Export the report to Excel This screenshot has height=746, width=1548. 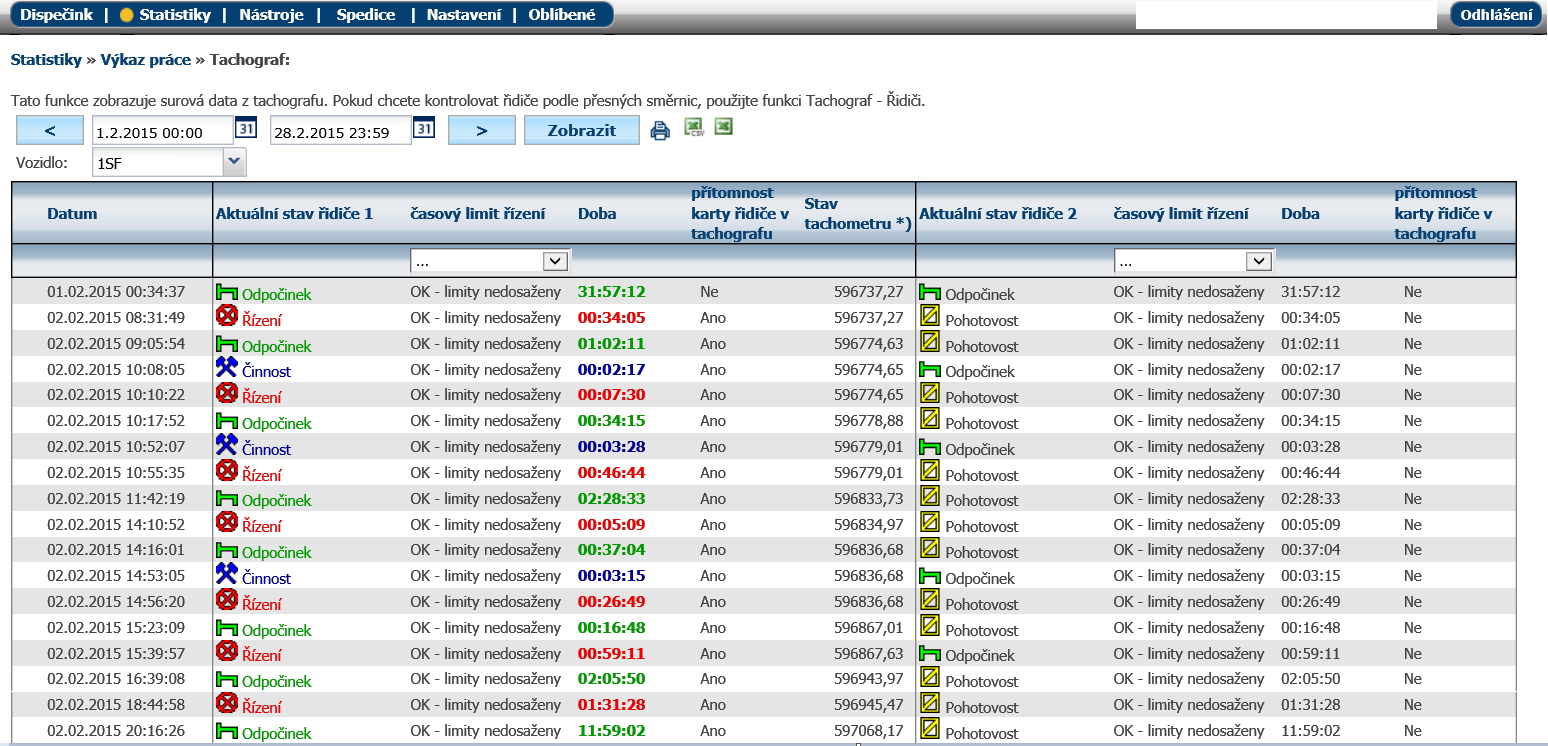point(724,127)
